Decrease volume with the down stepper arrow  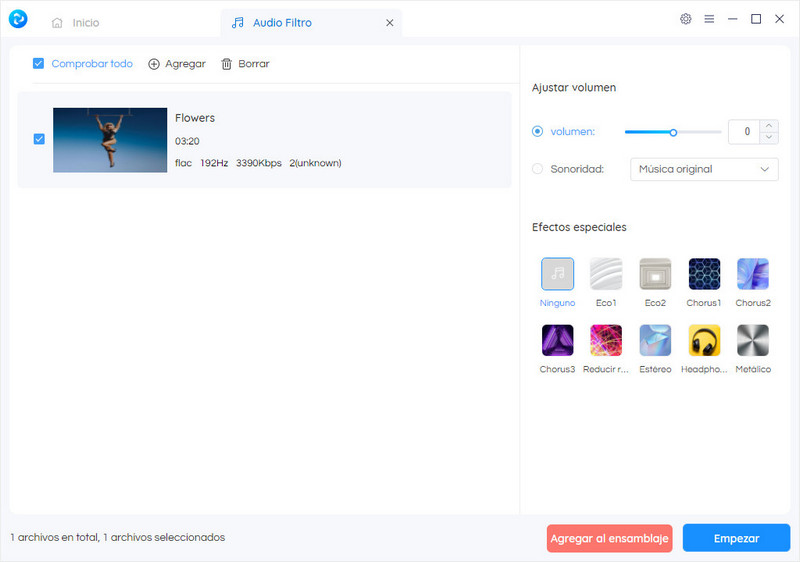pos(769,137)
